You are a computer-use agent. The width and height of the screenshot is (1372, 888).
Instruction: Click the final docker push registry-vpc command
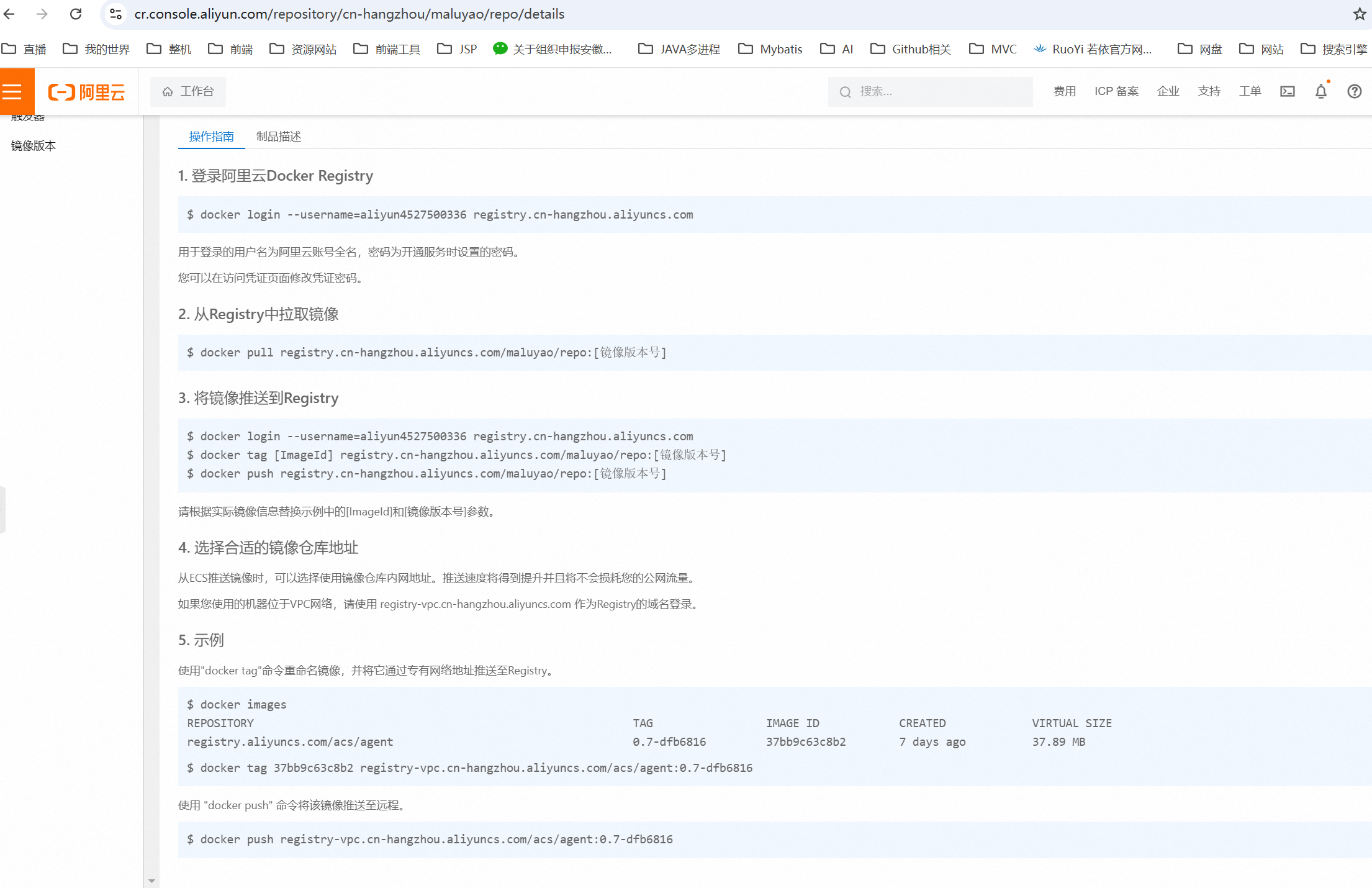[x=430, y=840]
